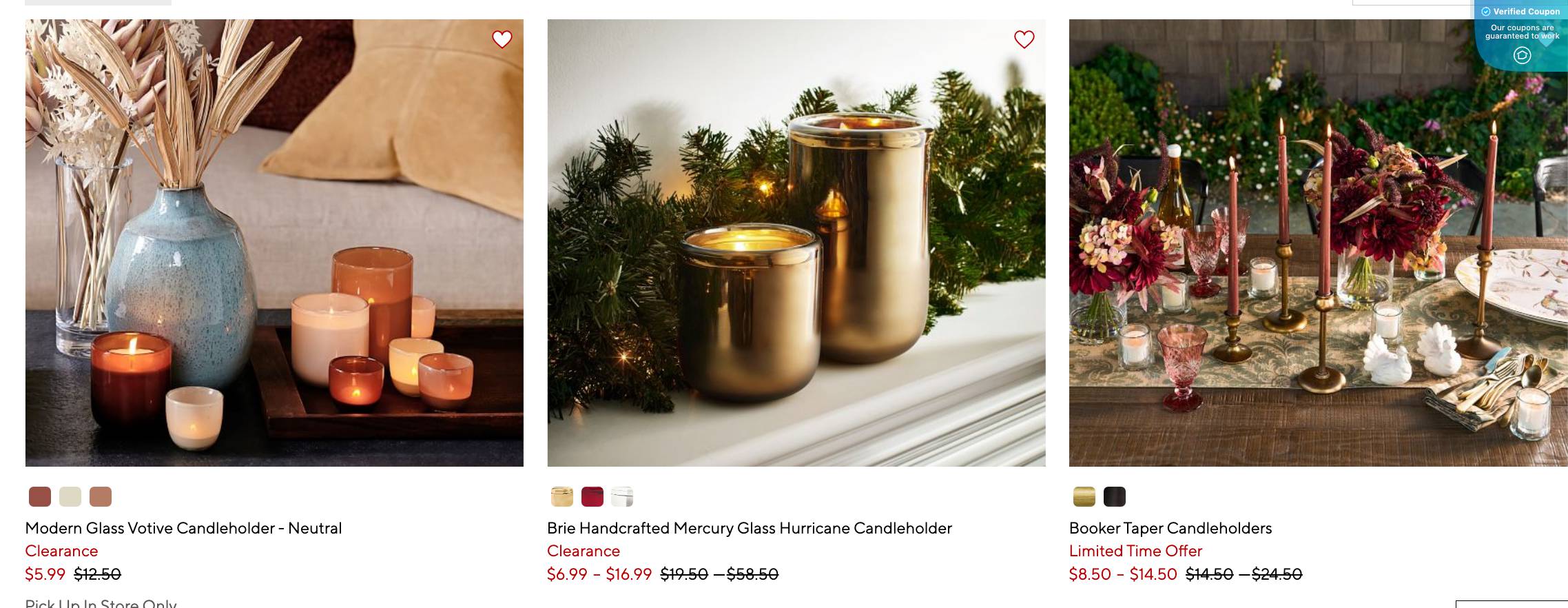The width and height of the screenshot is (1568, 608).
Task: Open the Brie Handcrafted Mercury Glass product link
Action: [749, 528]
